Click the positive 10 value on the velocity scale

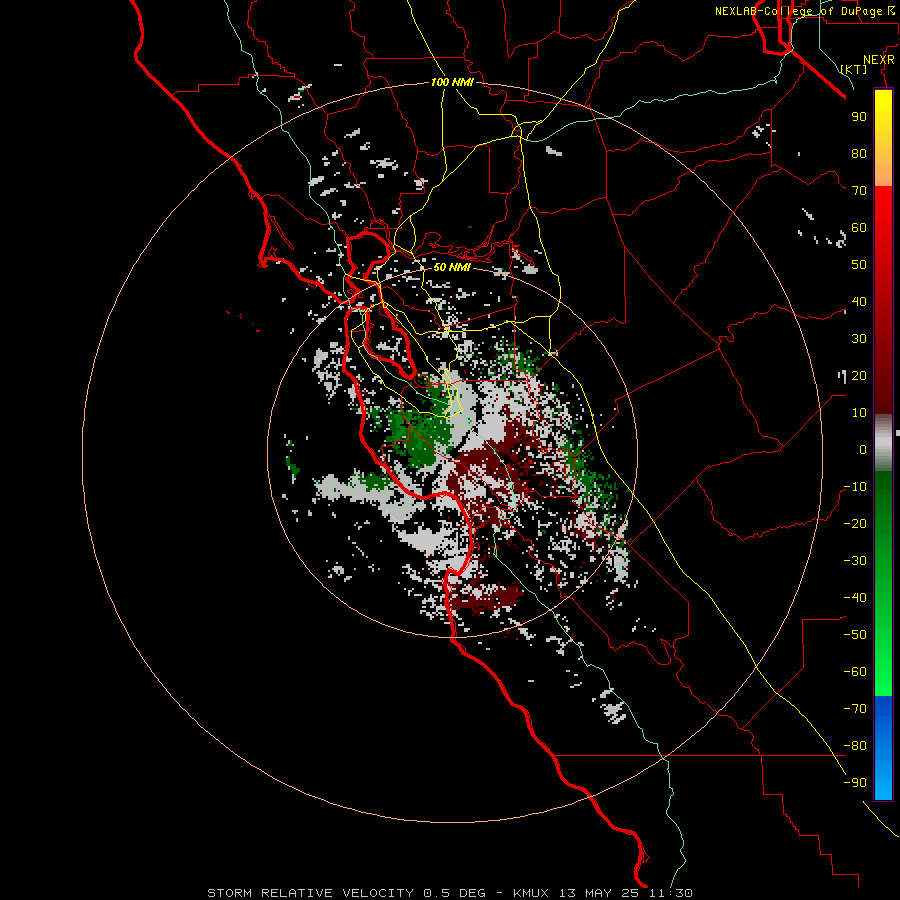click(x=859, y=413)
